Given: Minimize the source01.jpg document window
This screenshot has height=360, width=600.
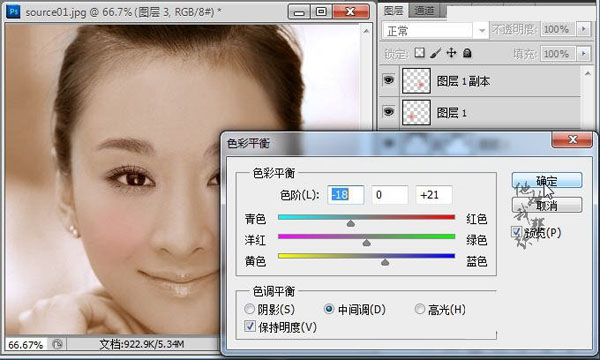Looking at the screenshot, I should coord(299,12).
